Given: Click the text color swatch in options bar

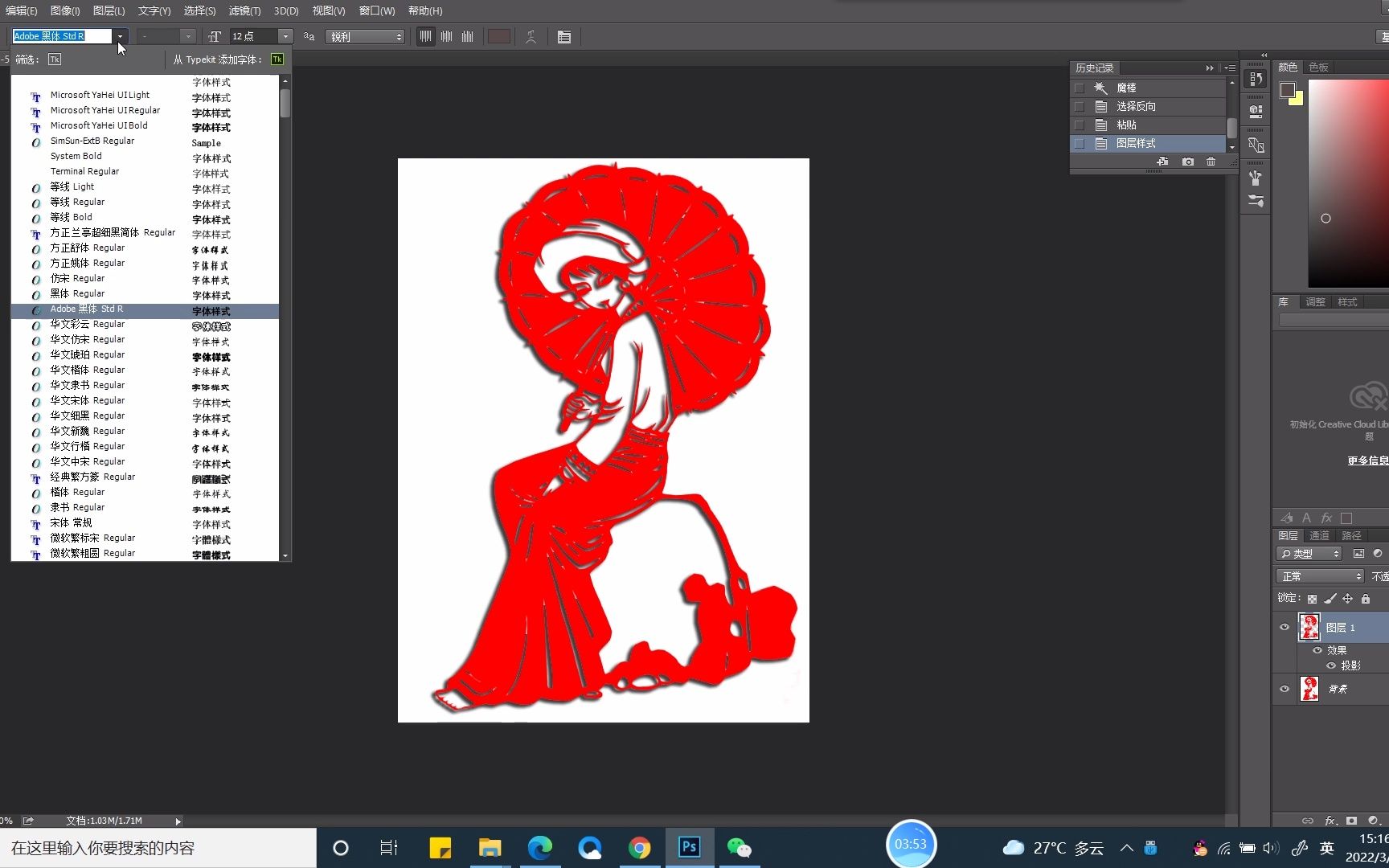Looking at the screenshot, I should (x=499, y=37).
